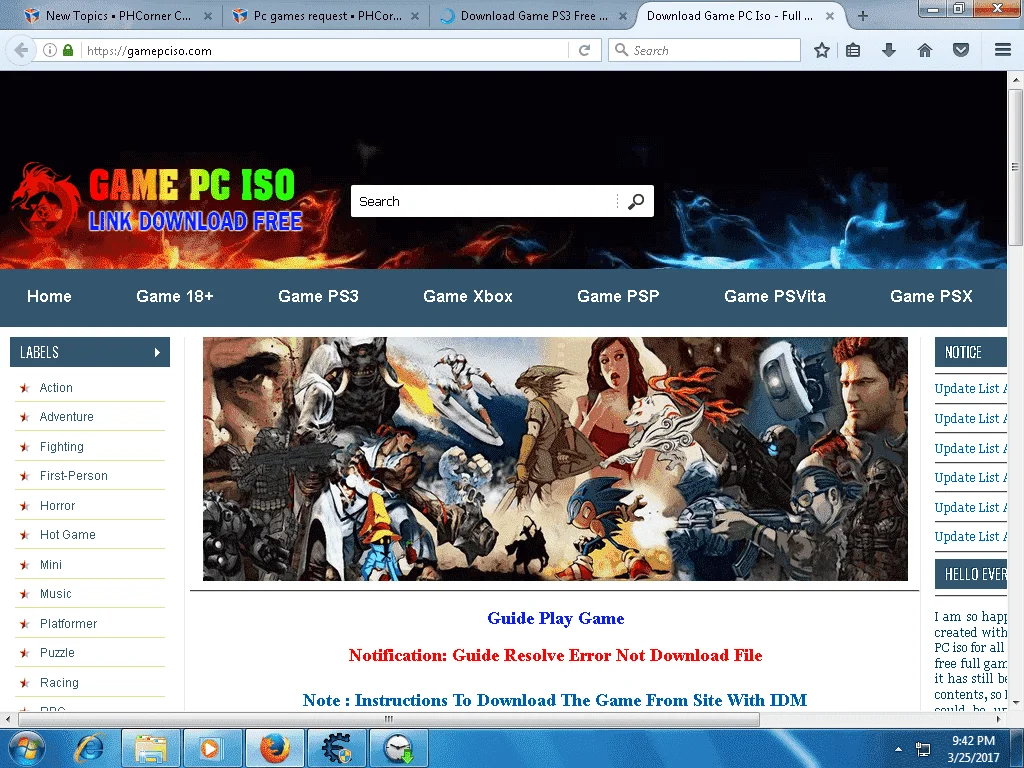
Task: Click the network tray icon
Action: 922,749
